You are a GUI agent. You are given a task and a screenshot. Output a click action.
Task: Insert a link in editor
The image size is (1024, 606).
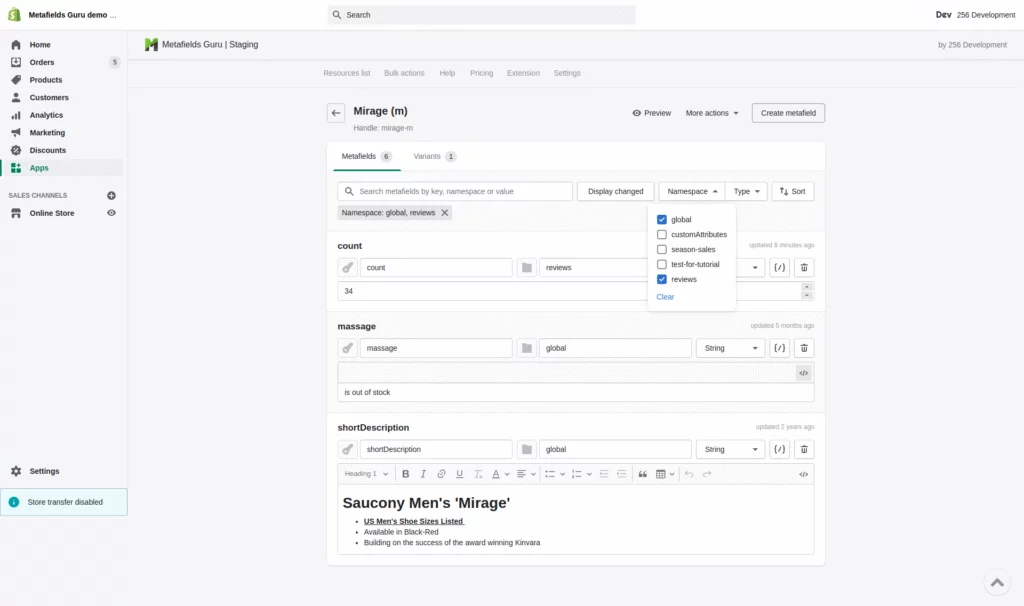tap(441, 474)
